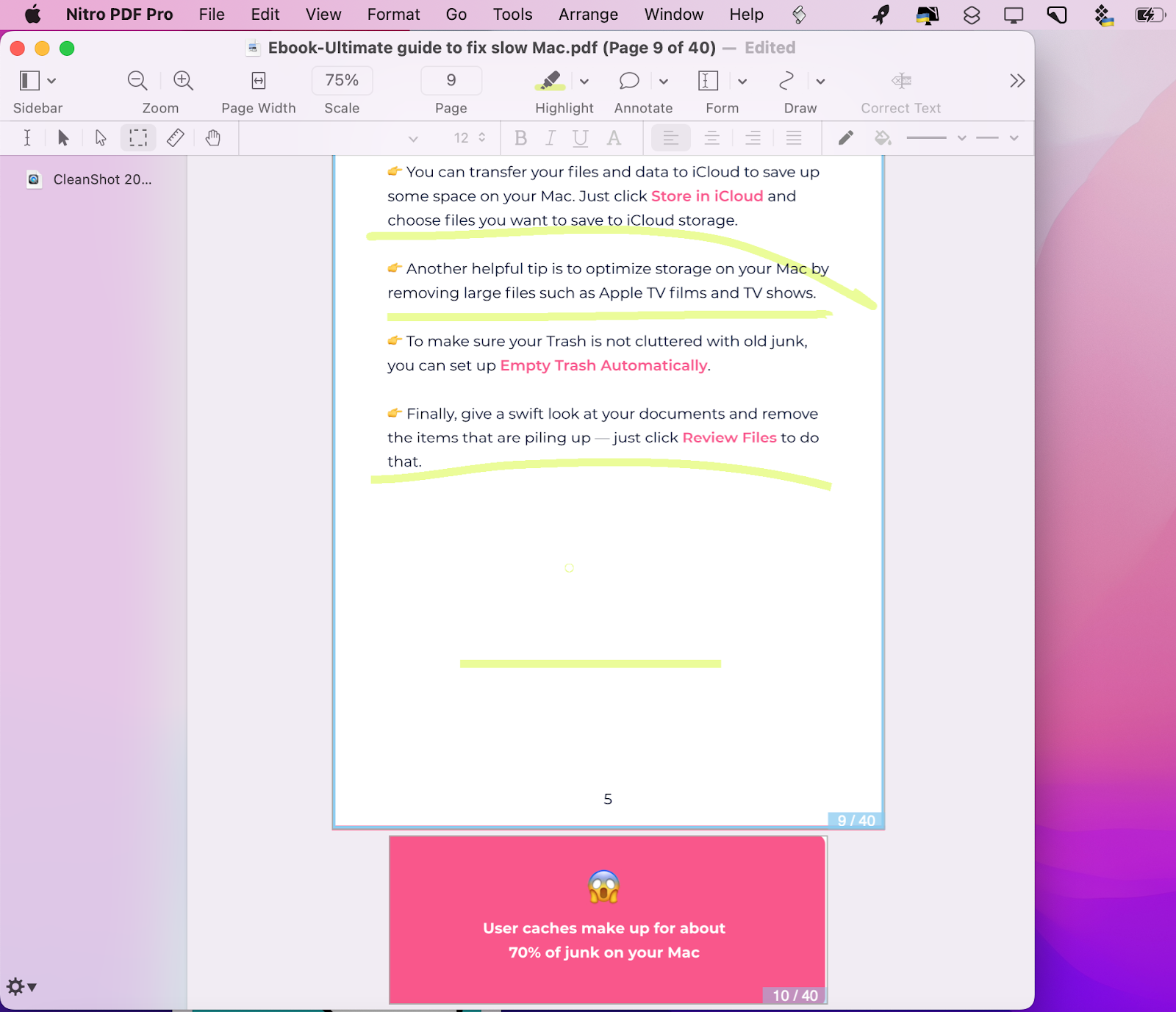Open the File menu
This screenshot has width=1176, height=1012.
point(212,15)
